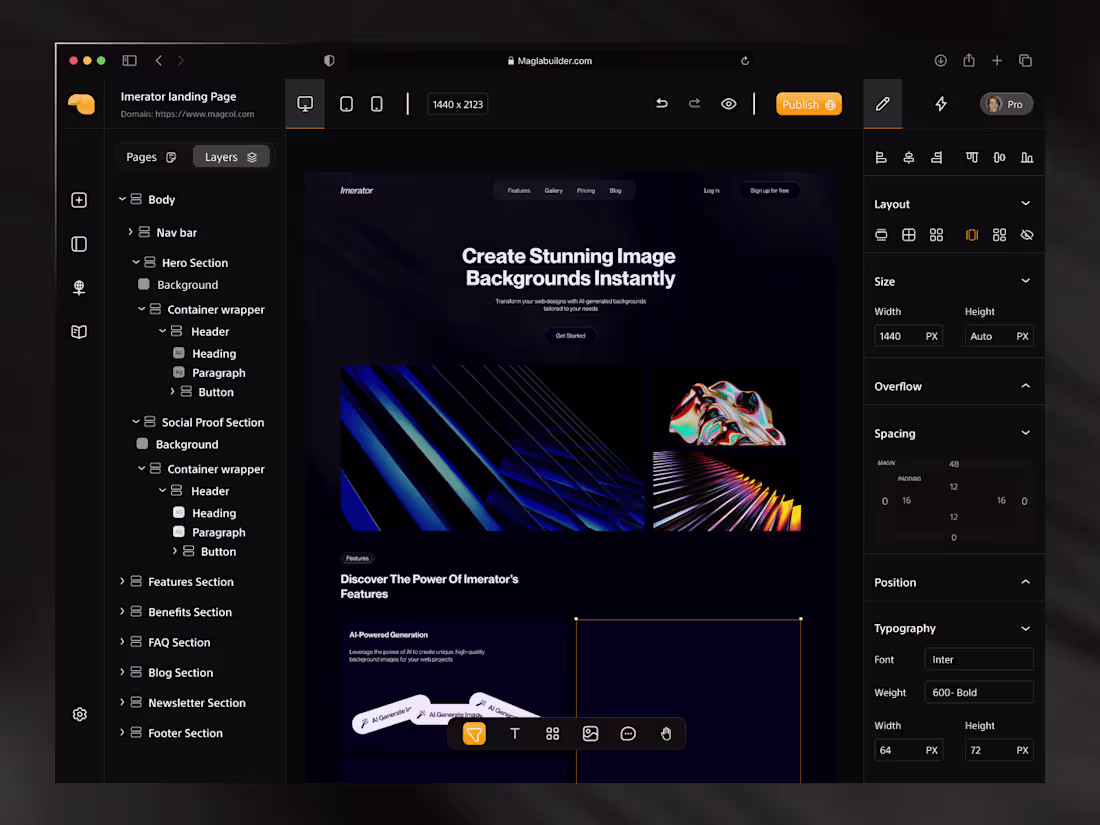
Task: Select the align-left icon in the alignment row
Action: [881, 157]
